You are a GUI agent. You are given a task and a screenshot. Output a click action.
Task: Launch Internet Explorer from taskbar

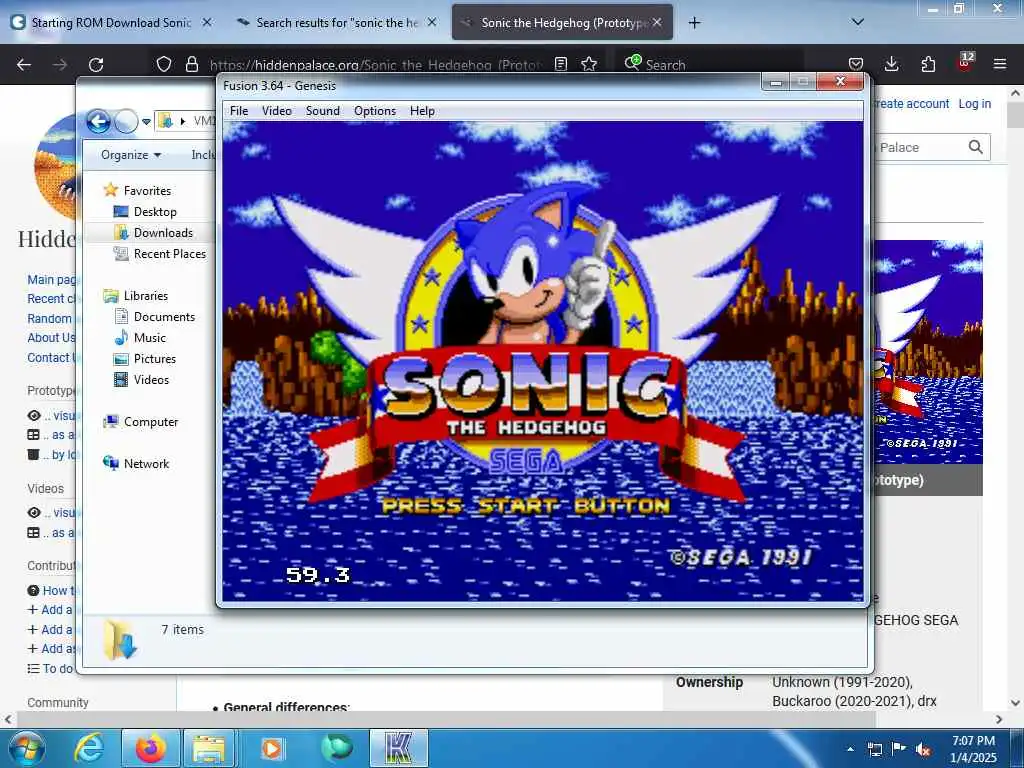(89, 748)
